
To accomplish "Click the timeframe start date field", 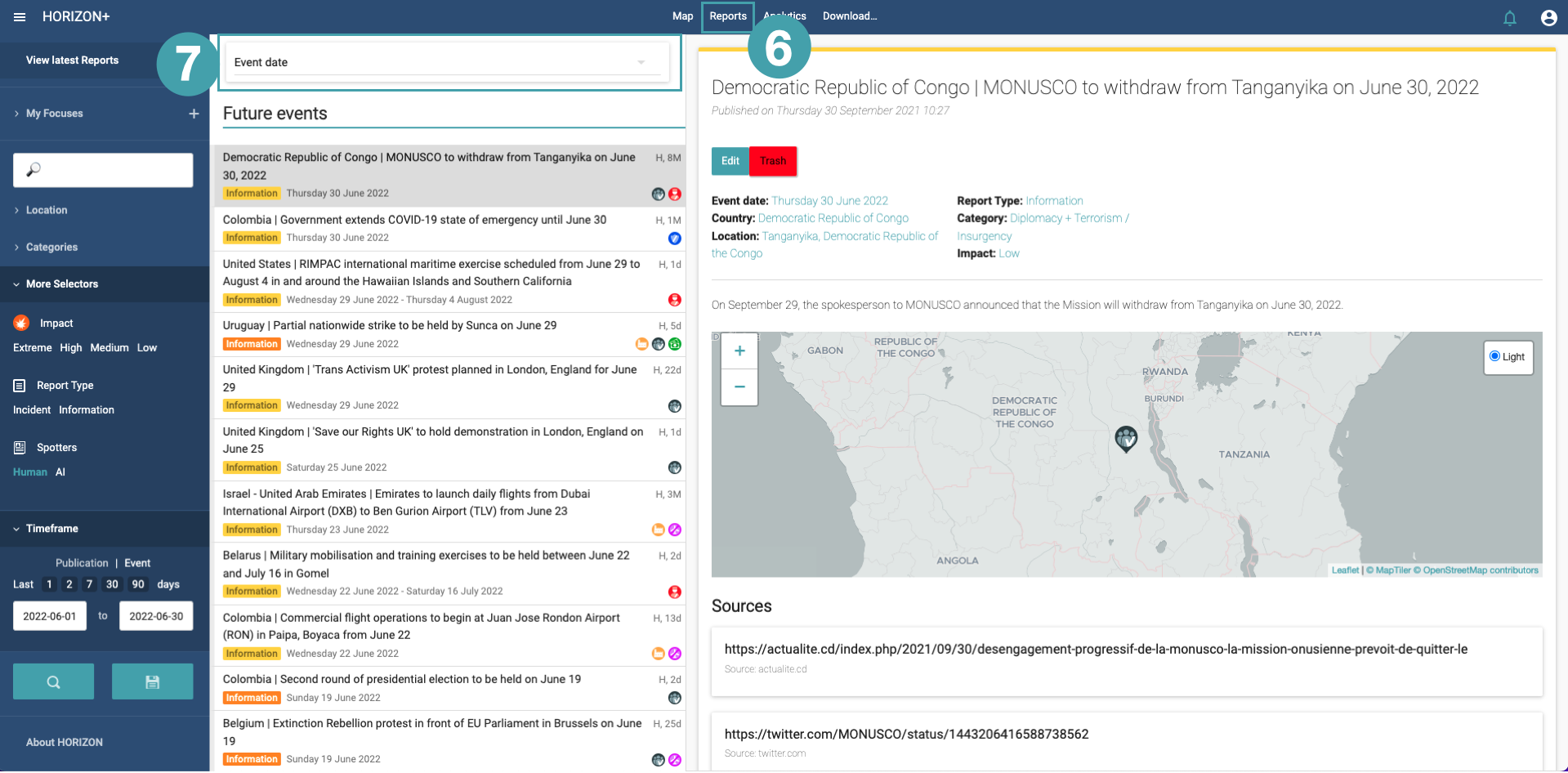I will coord(50,616).
